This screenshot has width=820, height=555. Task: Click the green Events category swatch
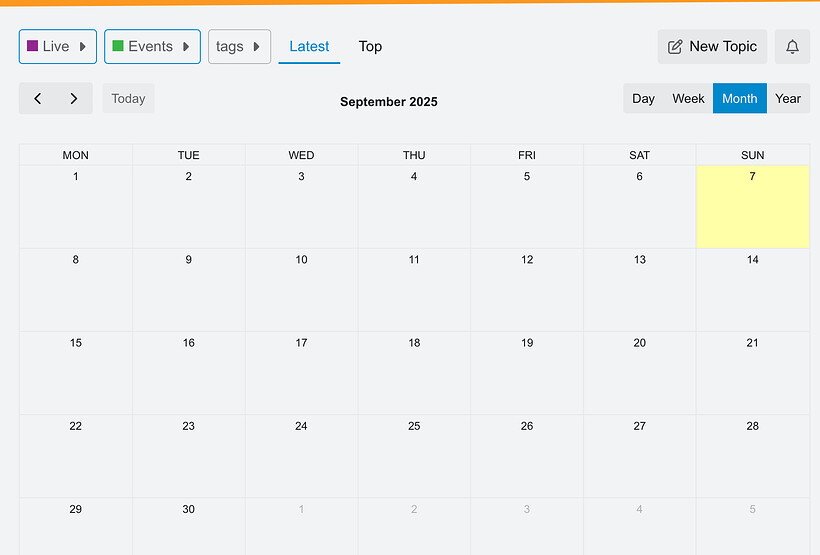click(x=118, y=46)
